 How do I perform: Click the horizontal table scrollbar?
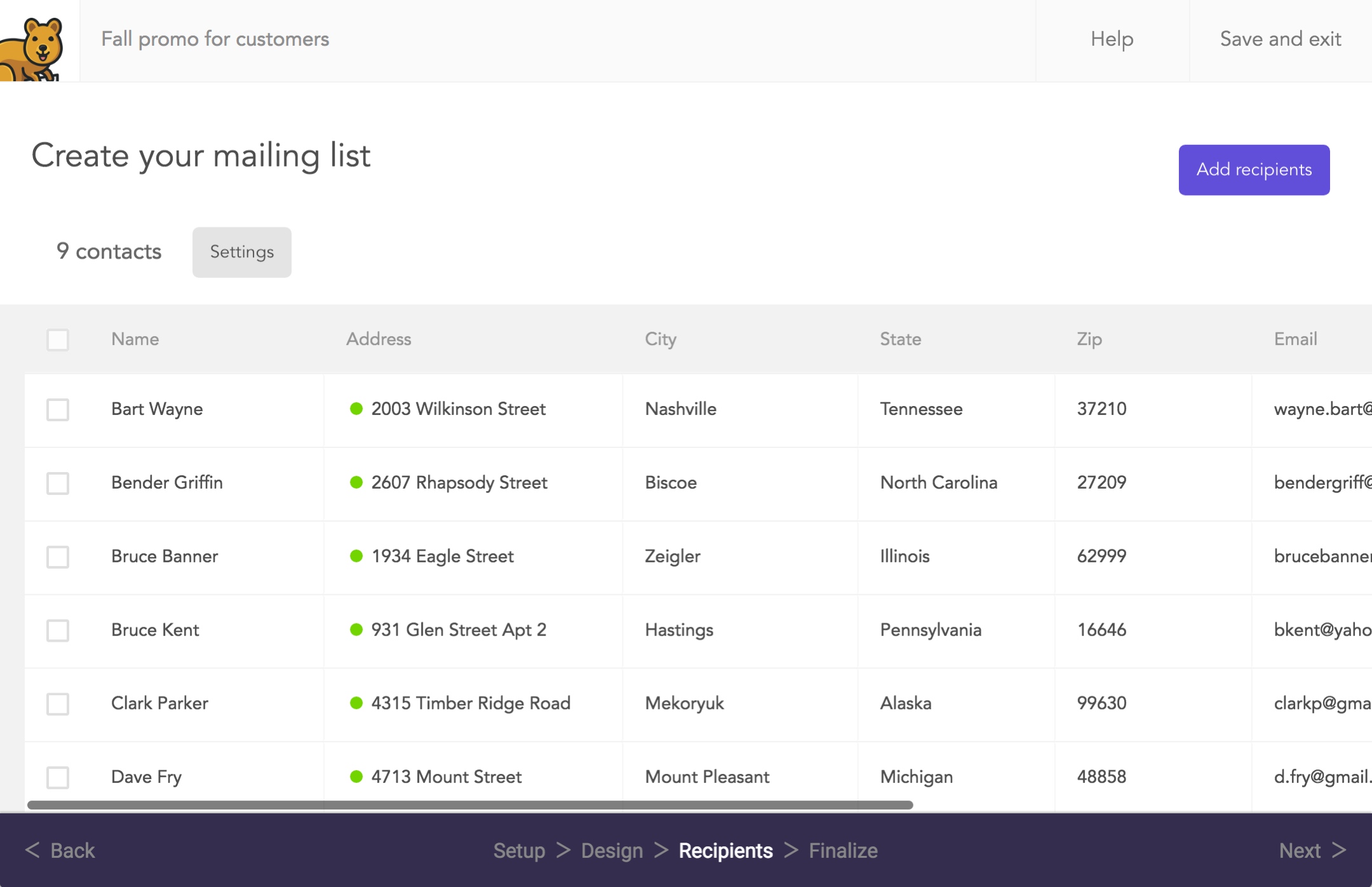tap(470, 805)
